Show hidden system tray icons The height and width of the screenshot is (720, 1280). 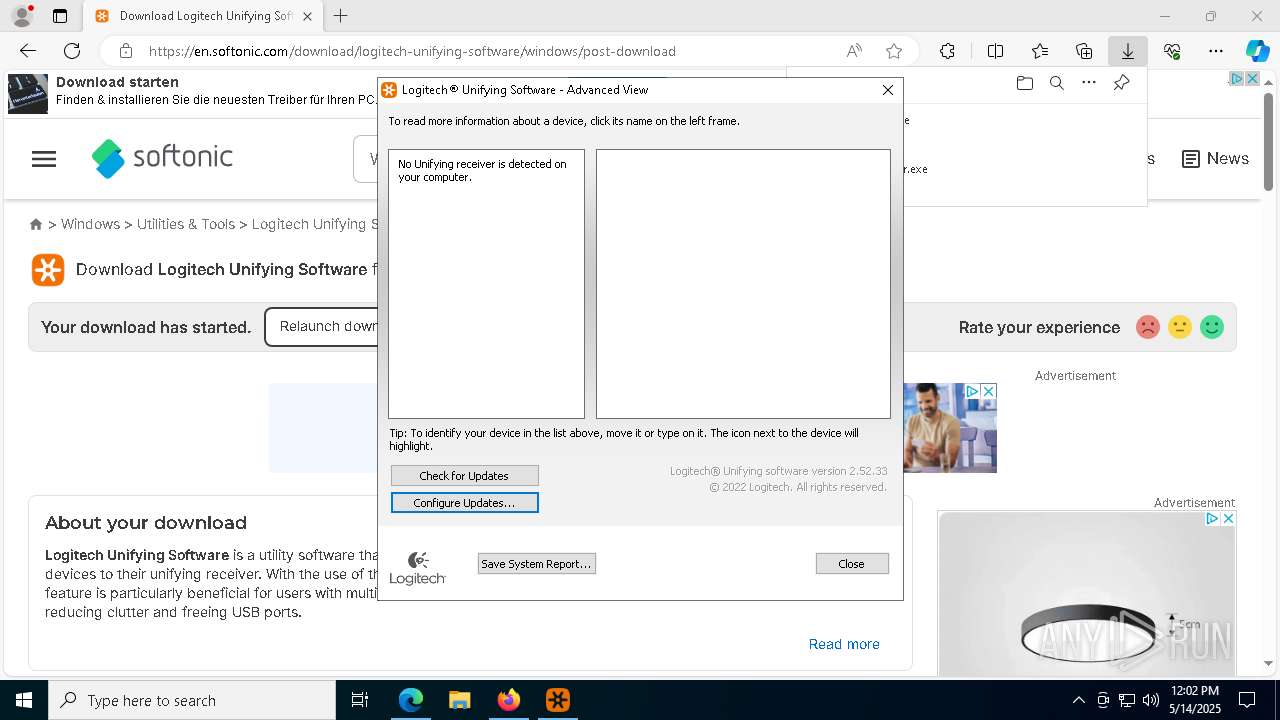click(1078, 700)
